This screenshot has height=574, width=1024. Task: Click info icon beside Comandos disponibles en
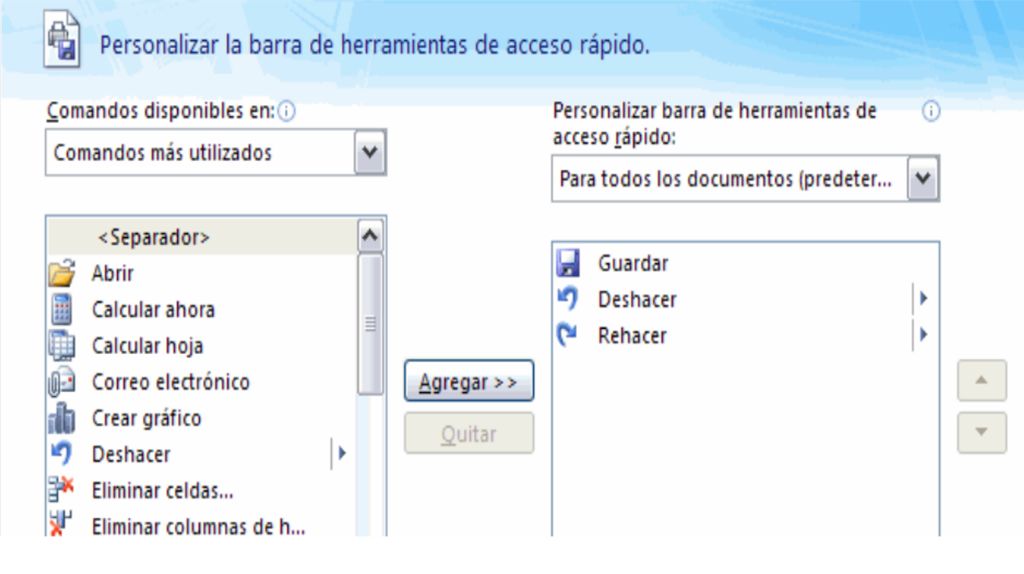tap(287, 112)
